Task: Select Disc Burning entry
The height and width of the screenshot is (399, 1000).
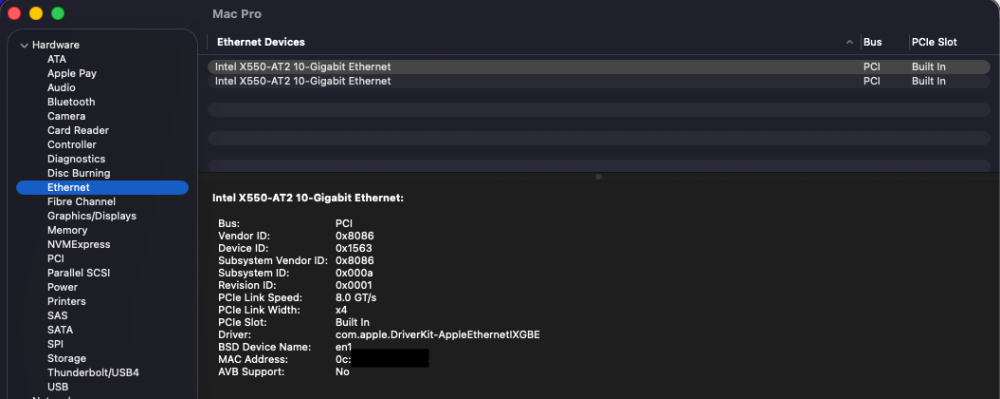Action: 78,173
